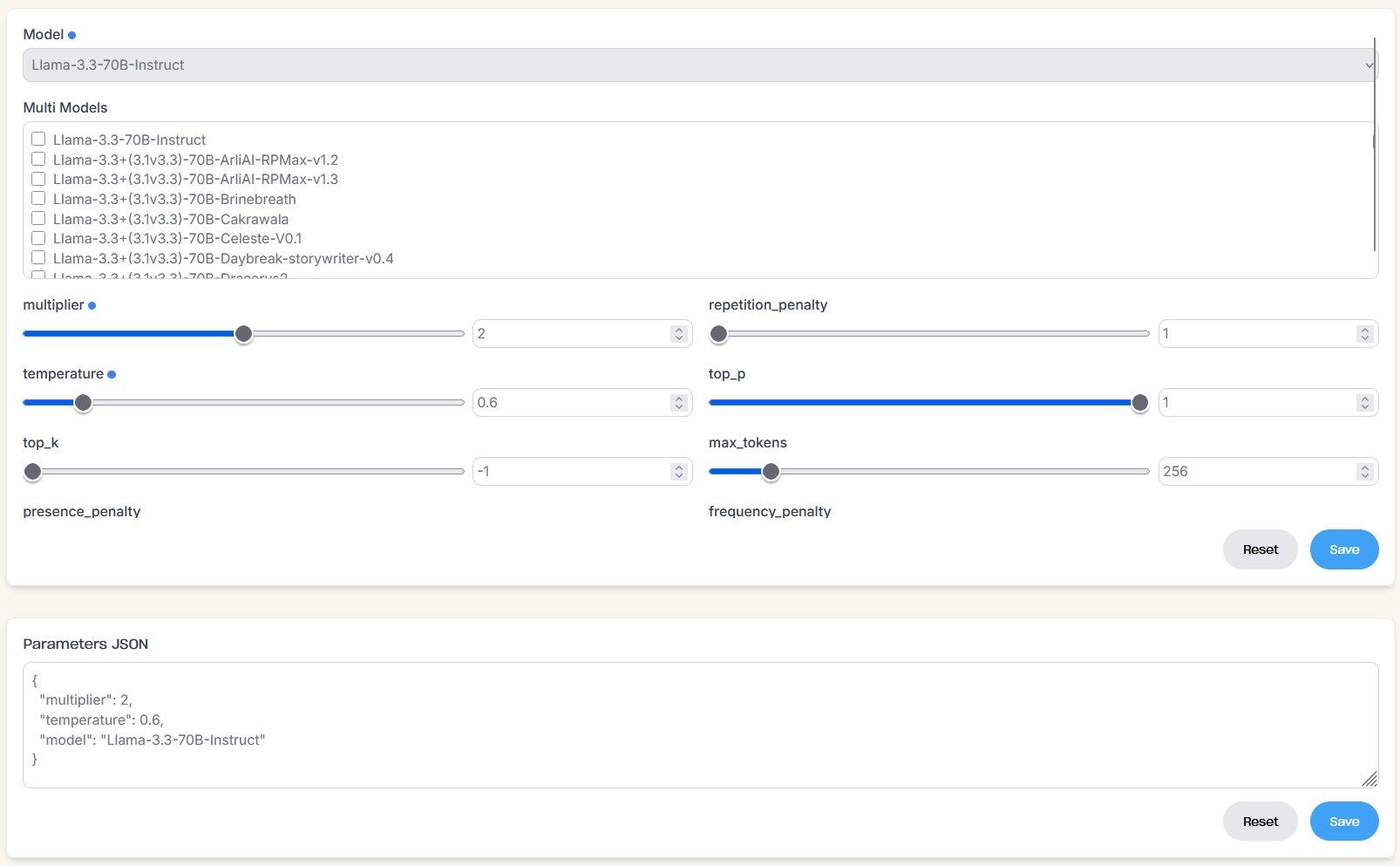
Task: Click inside the Parameters JSON text area
Action: click(700, 725)
